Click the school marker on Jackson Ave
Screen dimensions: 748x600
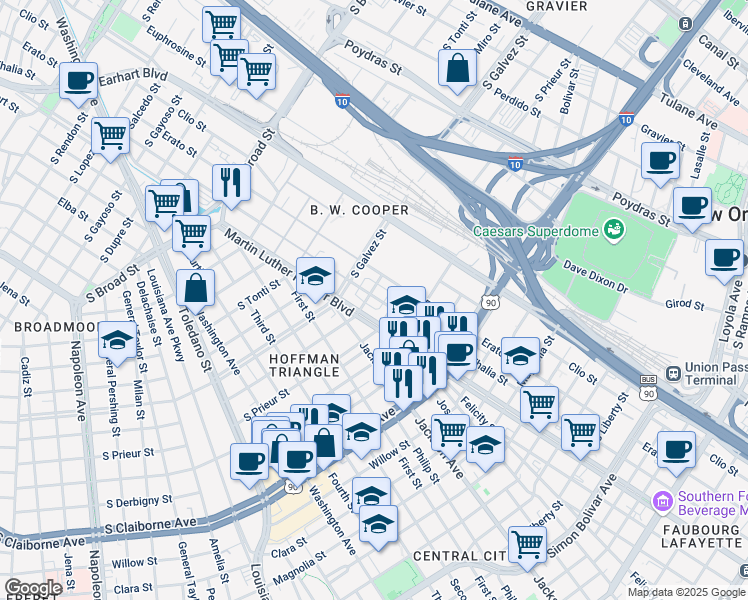click(486, 446)
